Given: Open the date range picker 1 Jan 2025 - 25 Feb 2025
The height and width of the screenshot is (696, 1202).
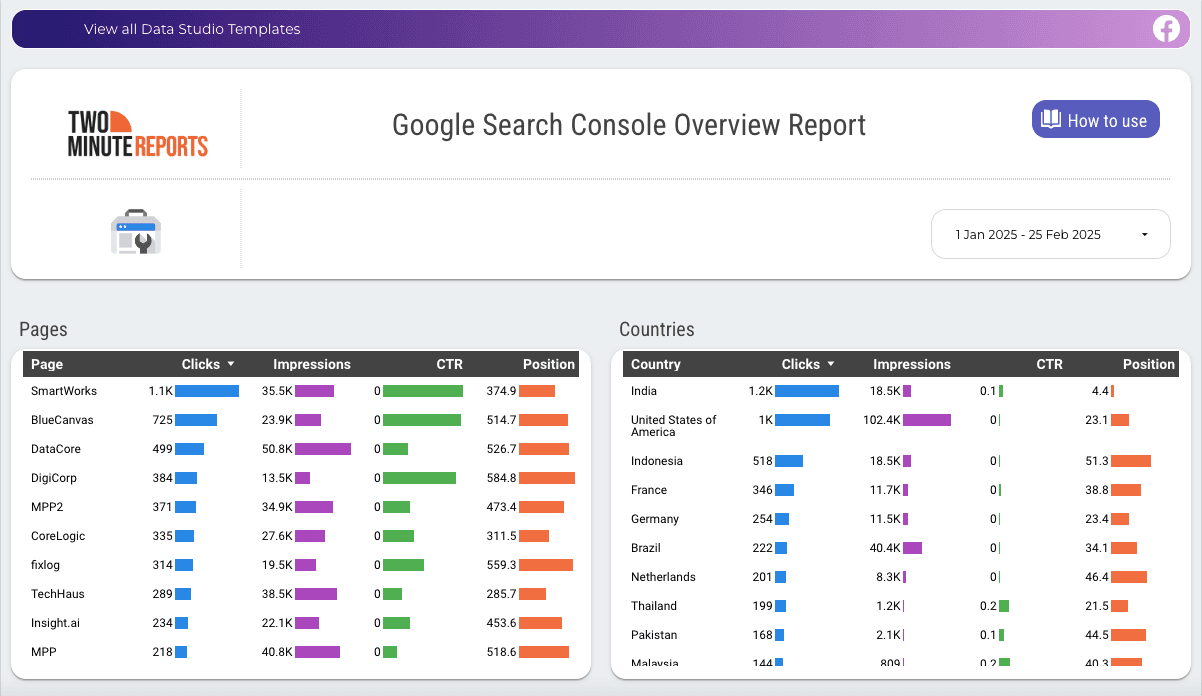Looking at the screenshot, I should point(1050,234).
